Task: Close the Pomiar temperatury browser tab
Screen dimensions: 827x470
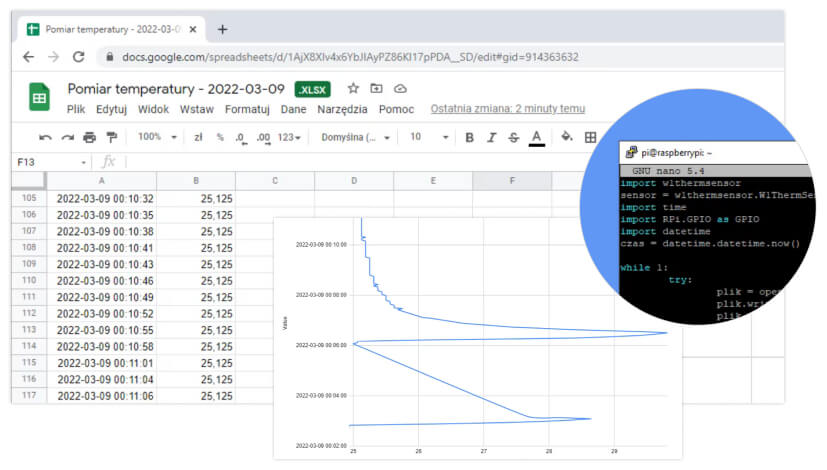Action: point(193,30)
